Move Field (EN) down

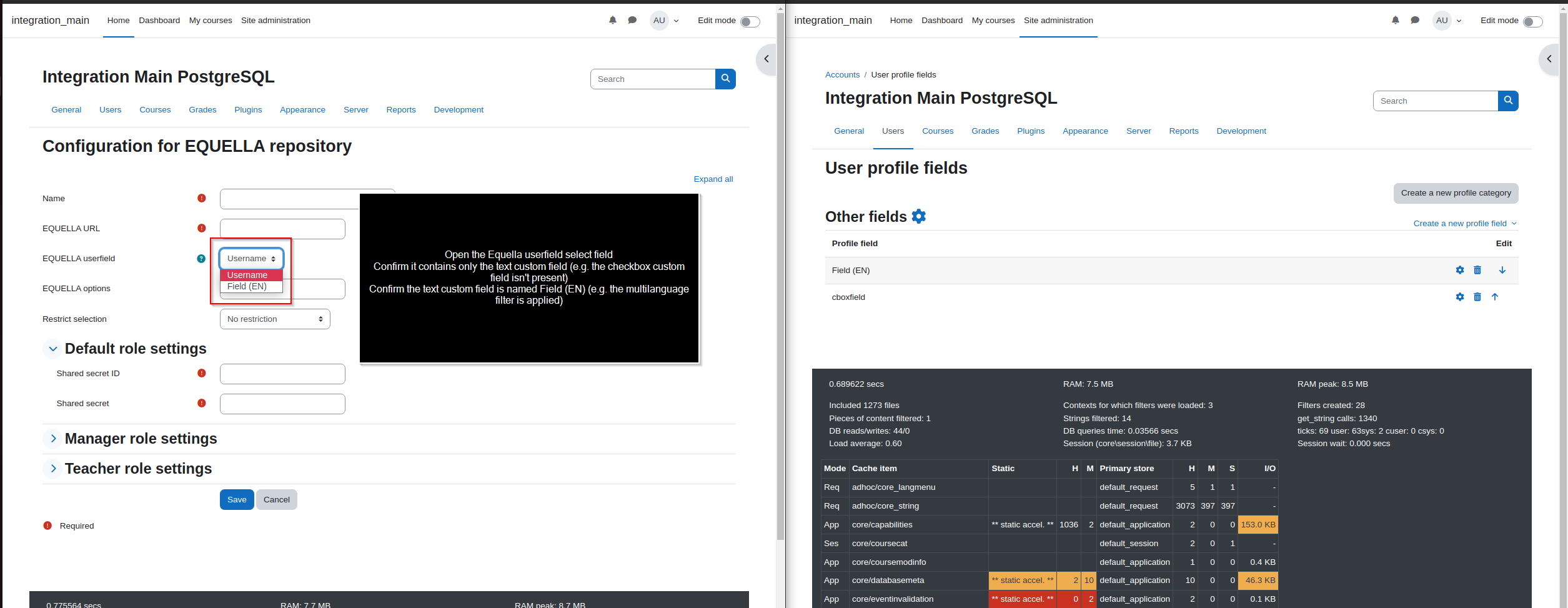tap(1502, 270)
